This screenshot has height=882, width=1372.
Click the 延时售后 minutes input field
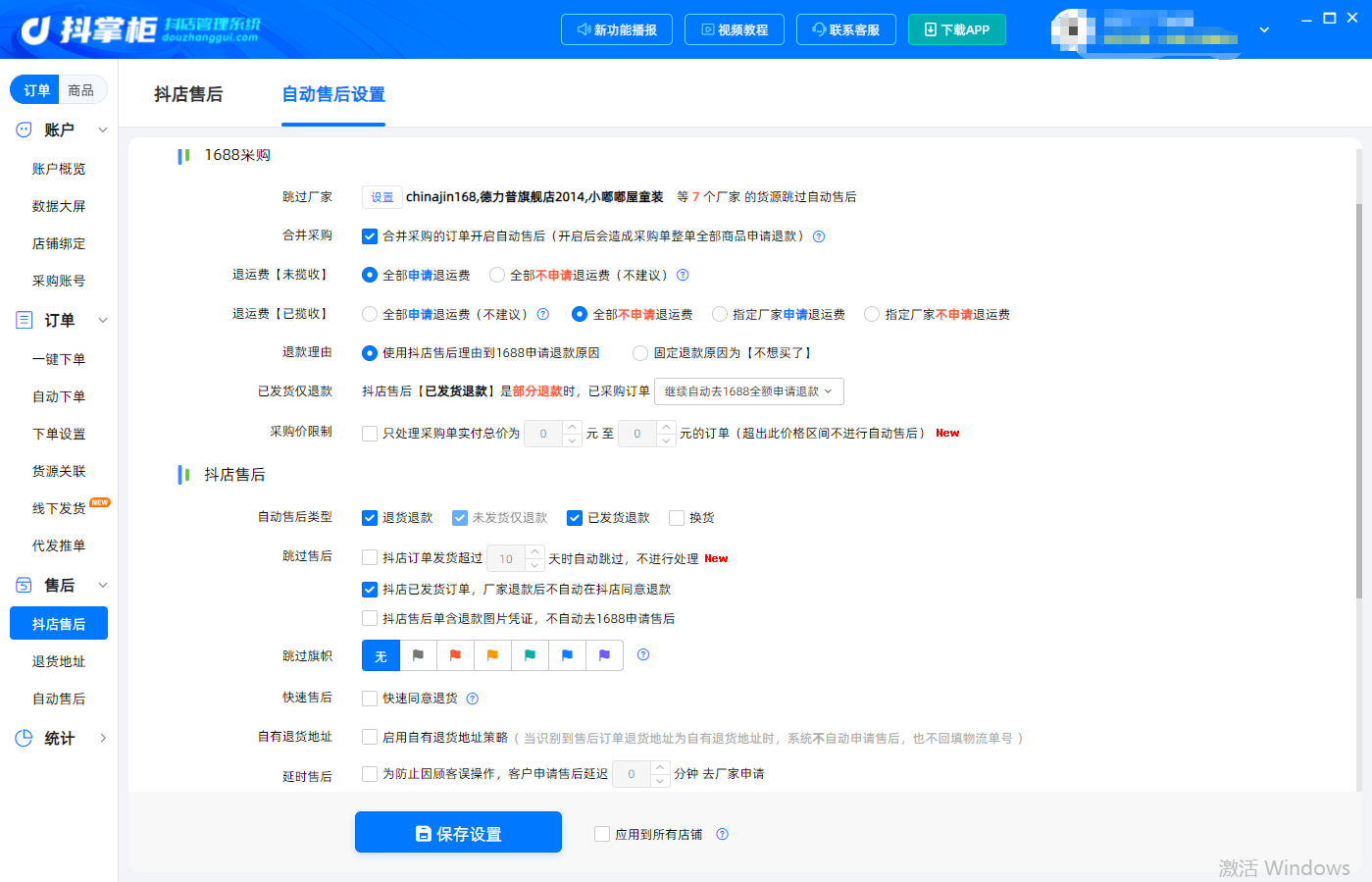[633, 774]
